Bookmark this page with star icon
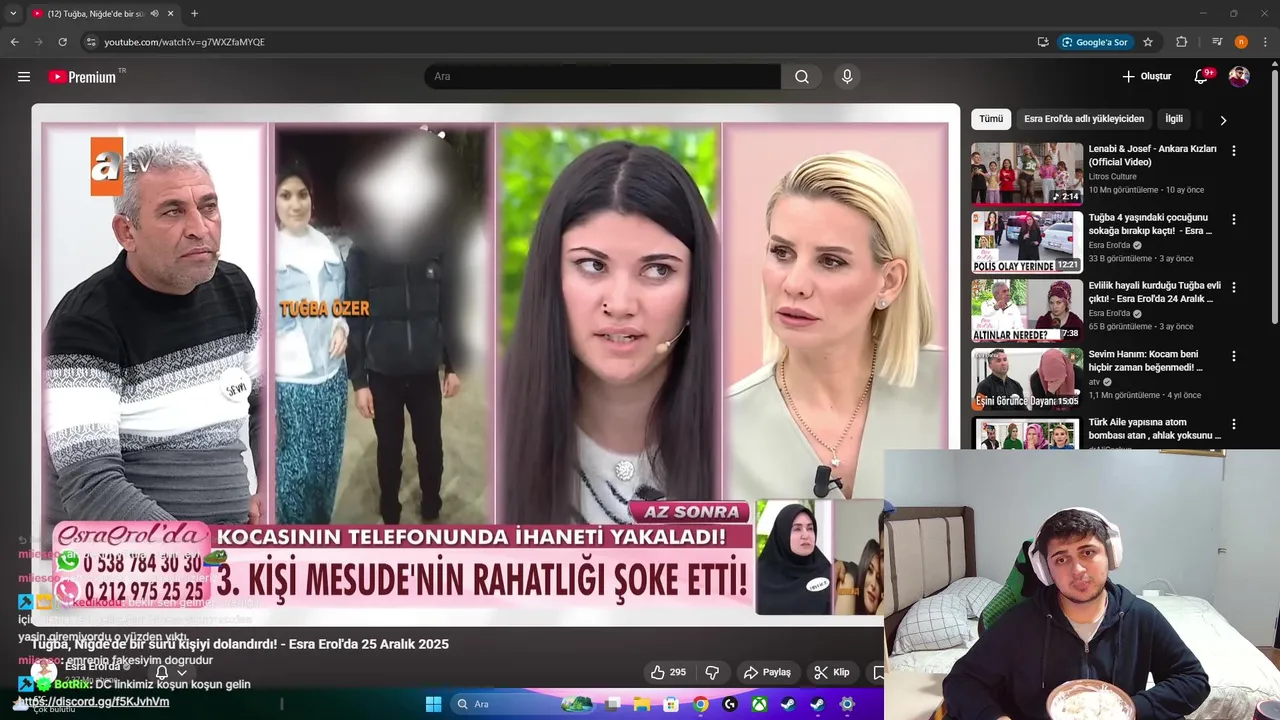1280x720 pixels. pyautogui.click(x=1148, y=42)
